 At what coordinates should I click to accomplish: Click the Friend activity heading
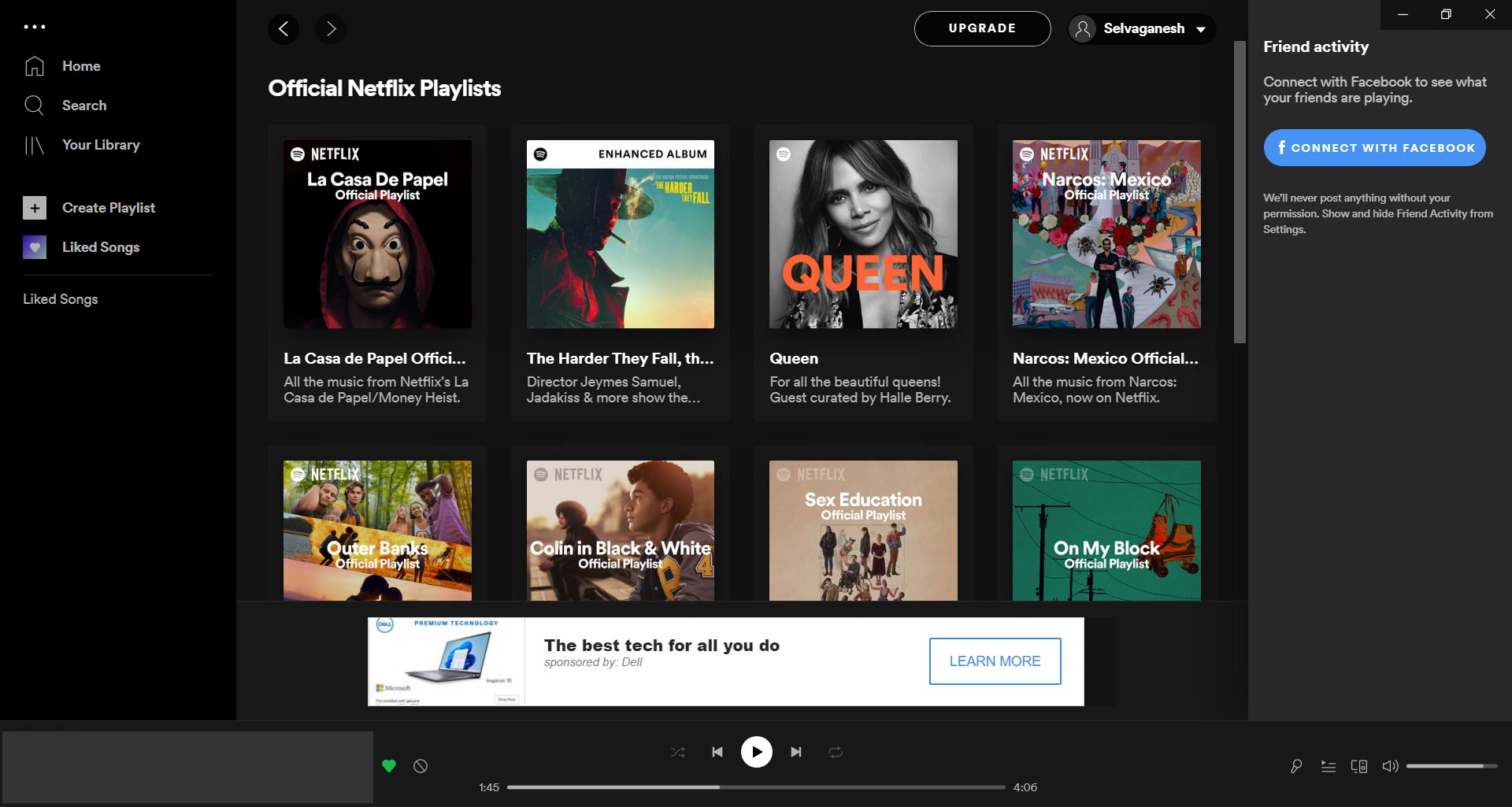point(1316,46)
